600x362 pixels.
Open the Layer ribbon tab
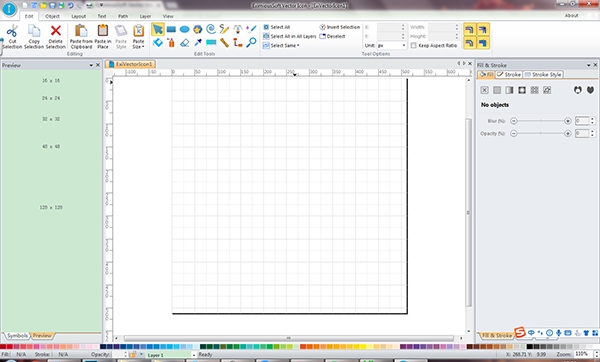pyautogui.click(x=145, y=16)
